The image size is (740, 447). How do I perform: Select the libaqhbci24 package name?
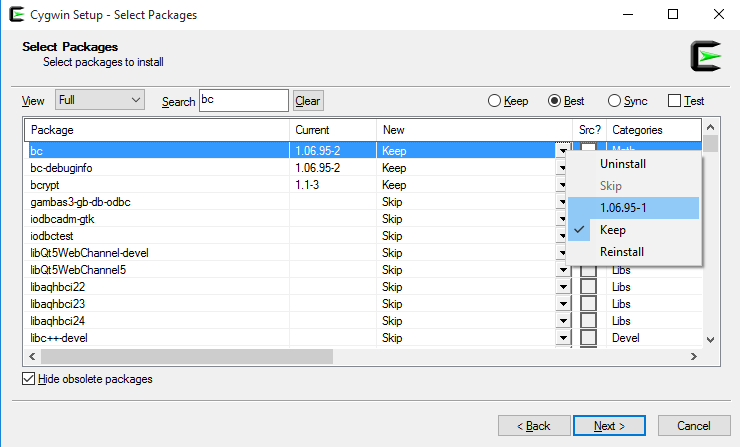pos(58,321)
